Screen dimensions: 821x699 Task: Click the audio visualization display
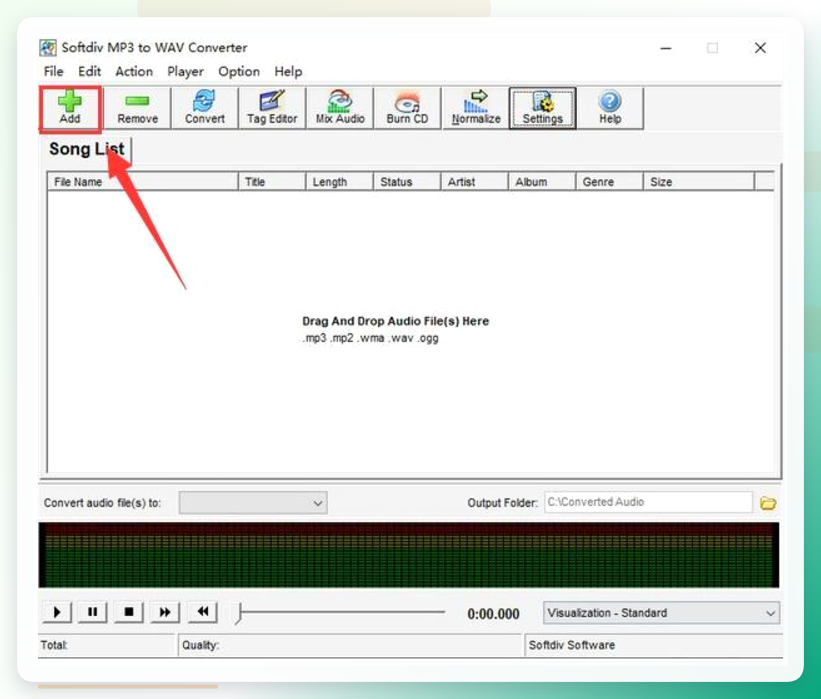tap(409, 555)
